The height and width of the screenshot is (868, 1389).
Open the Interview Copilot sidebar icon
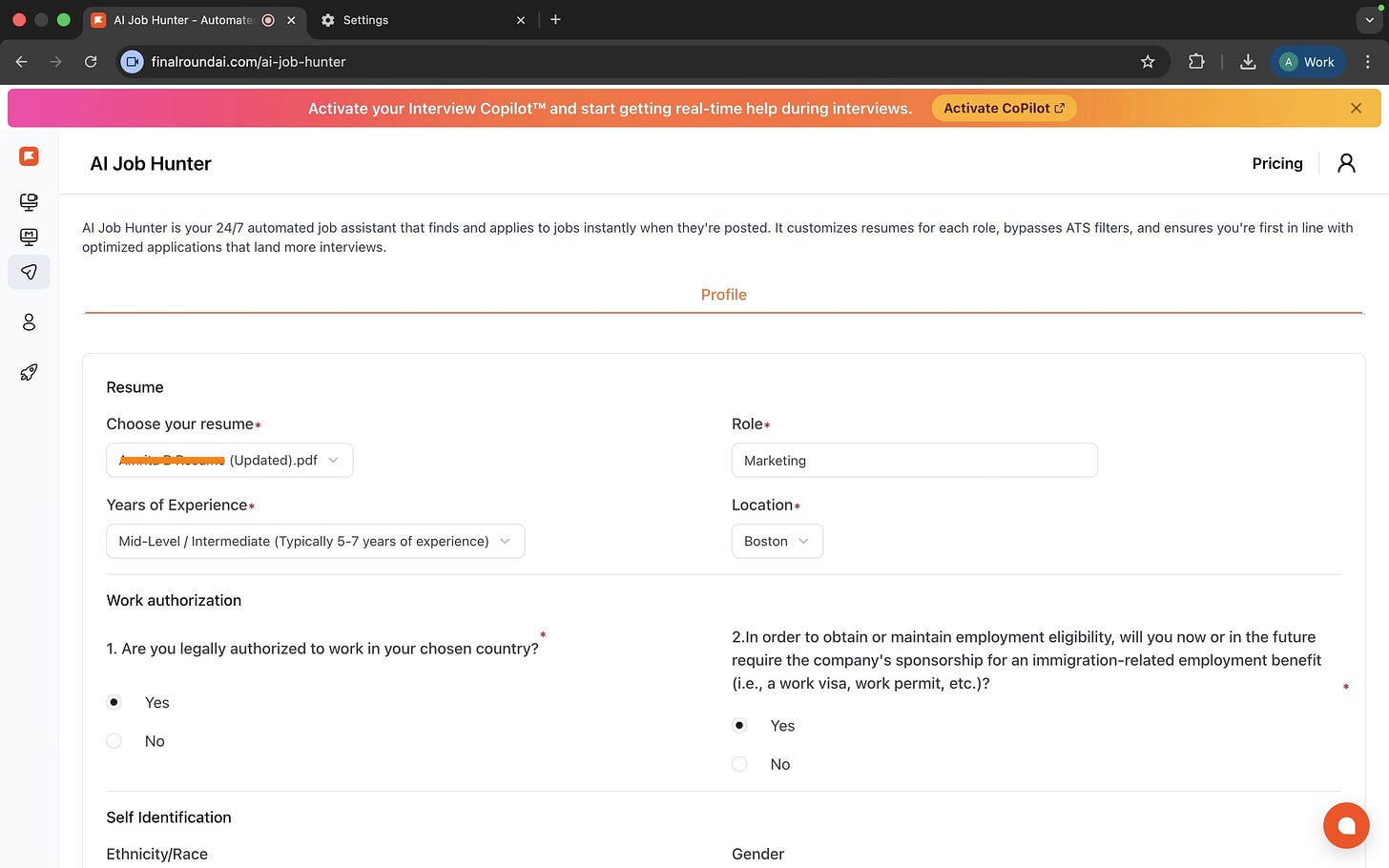coord(29,202)
